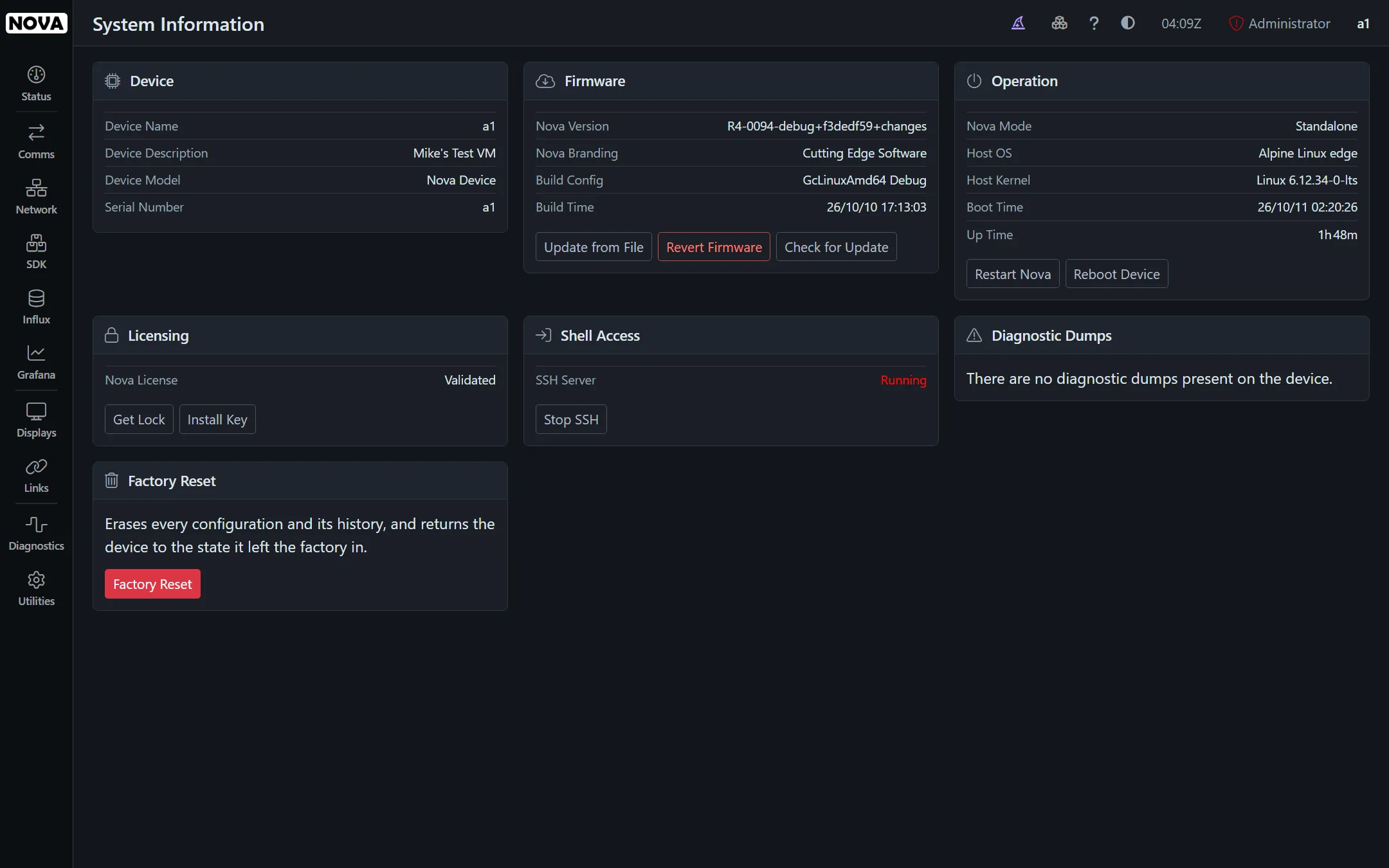
Task: Click the Revert Firmware button
Action: (714, 247)
